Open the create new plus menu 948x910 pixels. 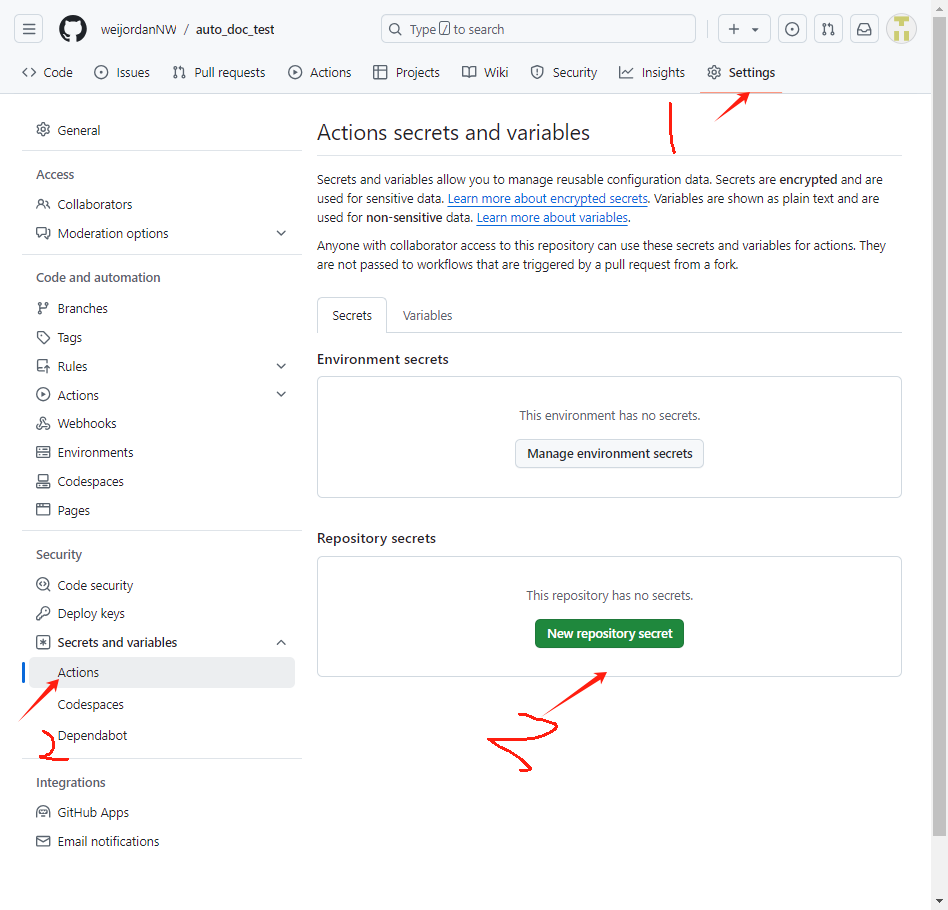744,29
